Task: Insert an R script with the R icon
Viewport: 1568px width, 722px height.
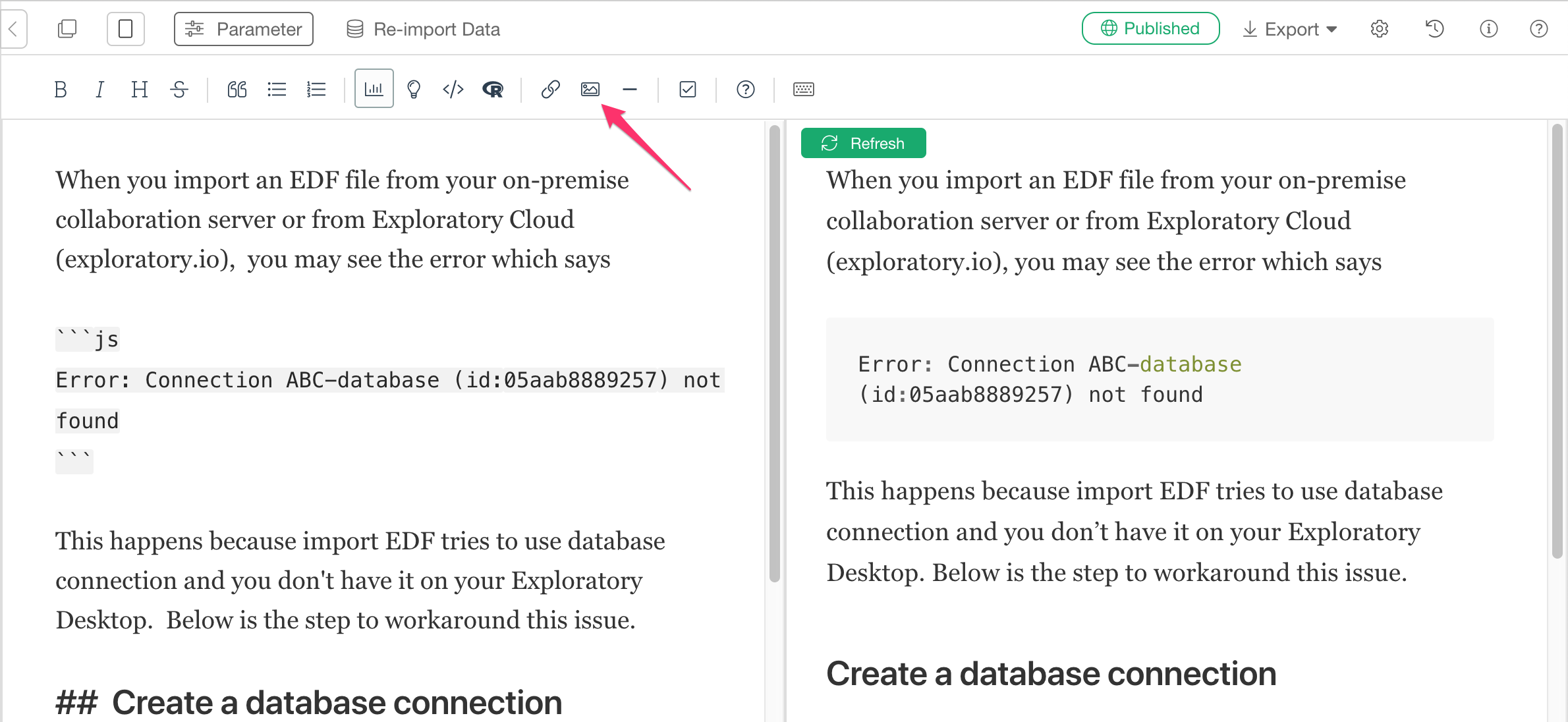Action: click(493, 89)
